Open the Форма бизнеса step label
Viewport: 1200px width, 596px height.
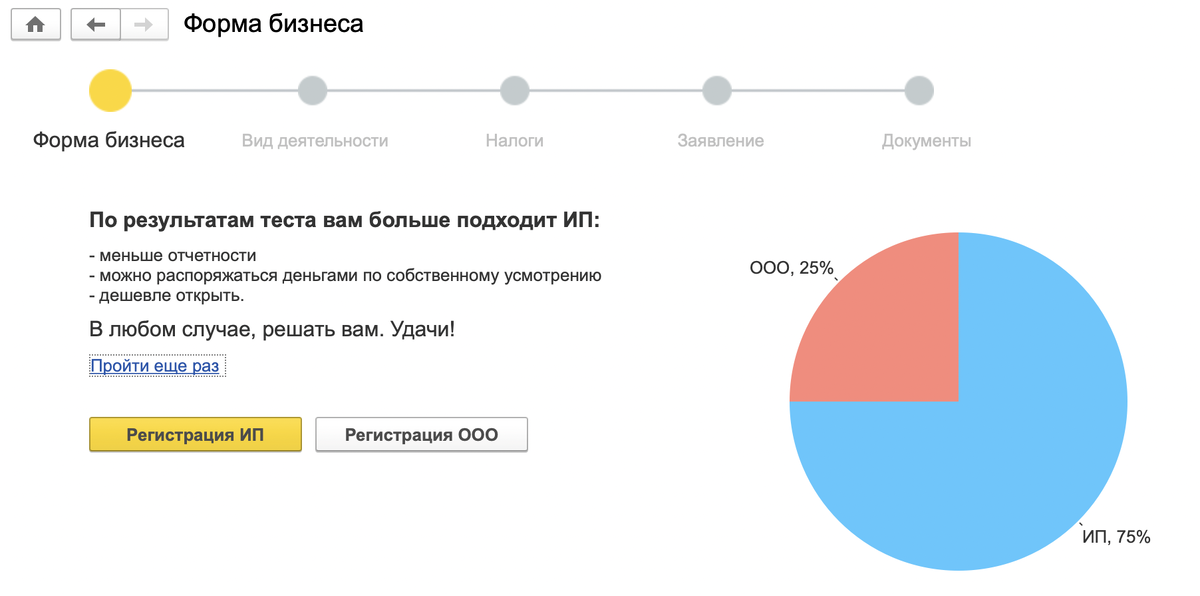click(109, 140)
